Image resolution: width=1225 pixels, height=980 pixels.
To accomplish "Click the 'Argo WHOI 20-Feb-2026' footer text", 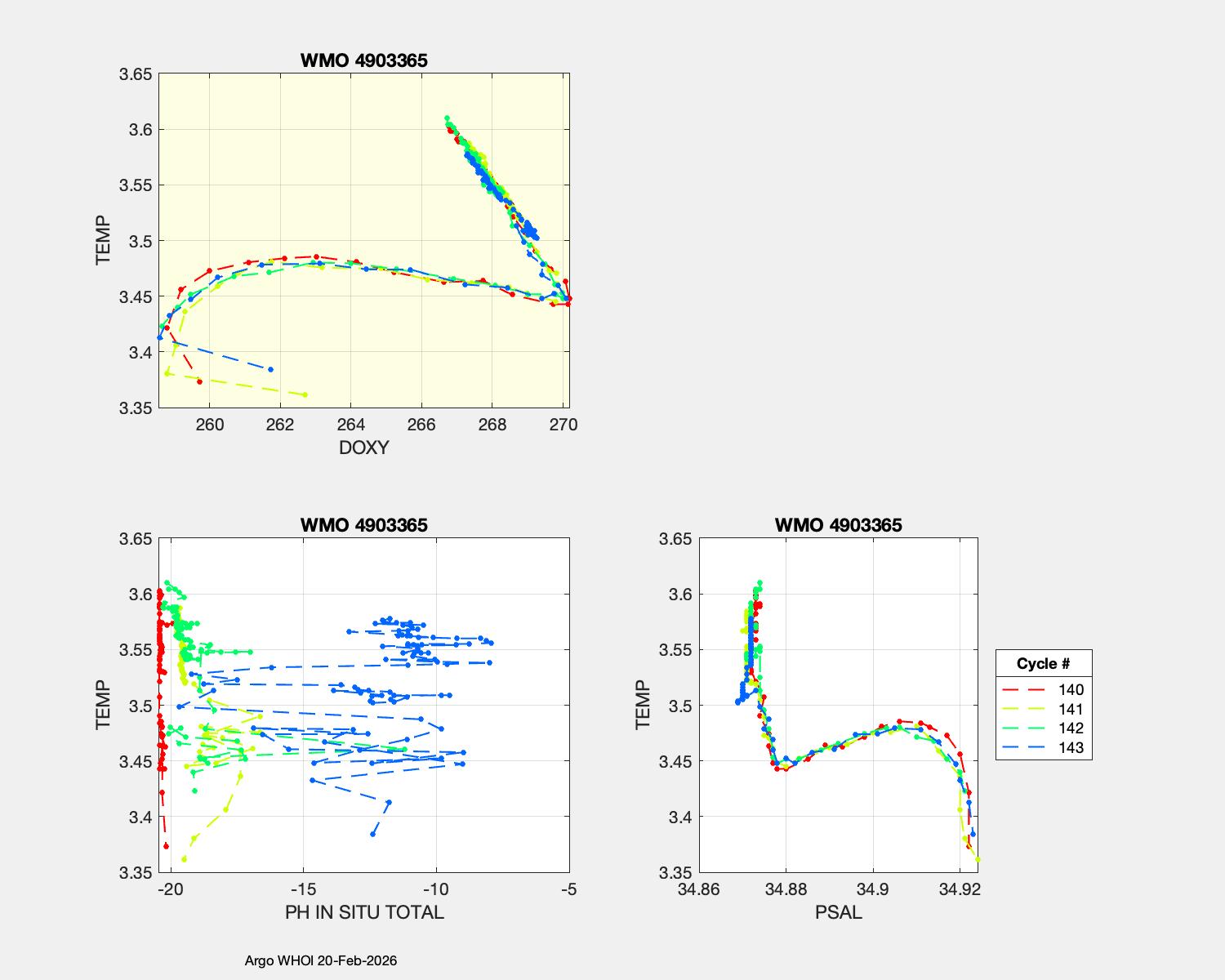I will [321, 960].
